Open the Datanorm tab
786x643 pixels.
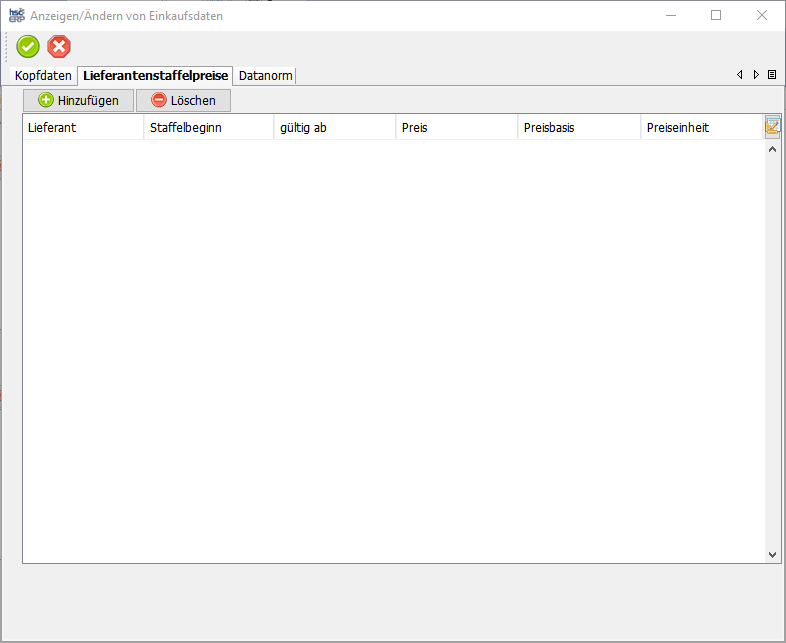tap(265, 76)
